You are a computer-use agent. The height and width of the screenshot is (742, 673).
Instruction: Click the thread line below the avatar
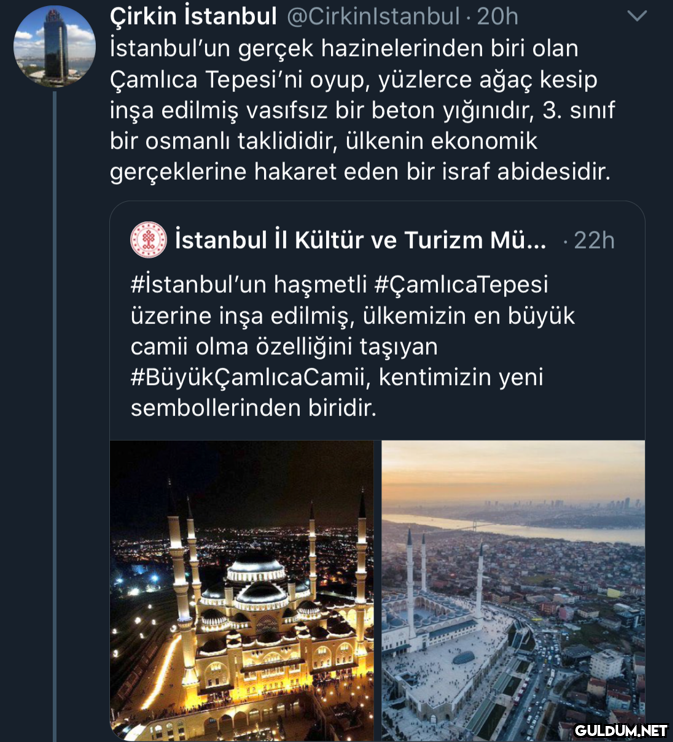(x=54, y=400)
